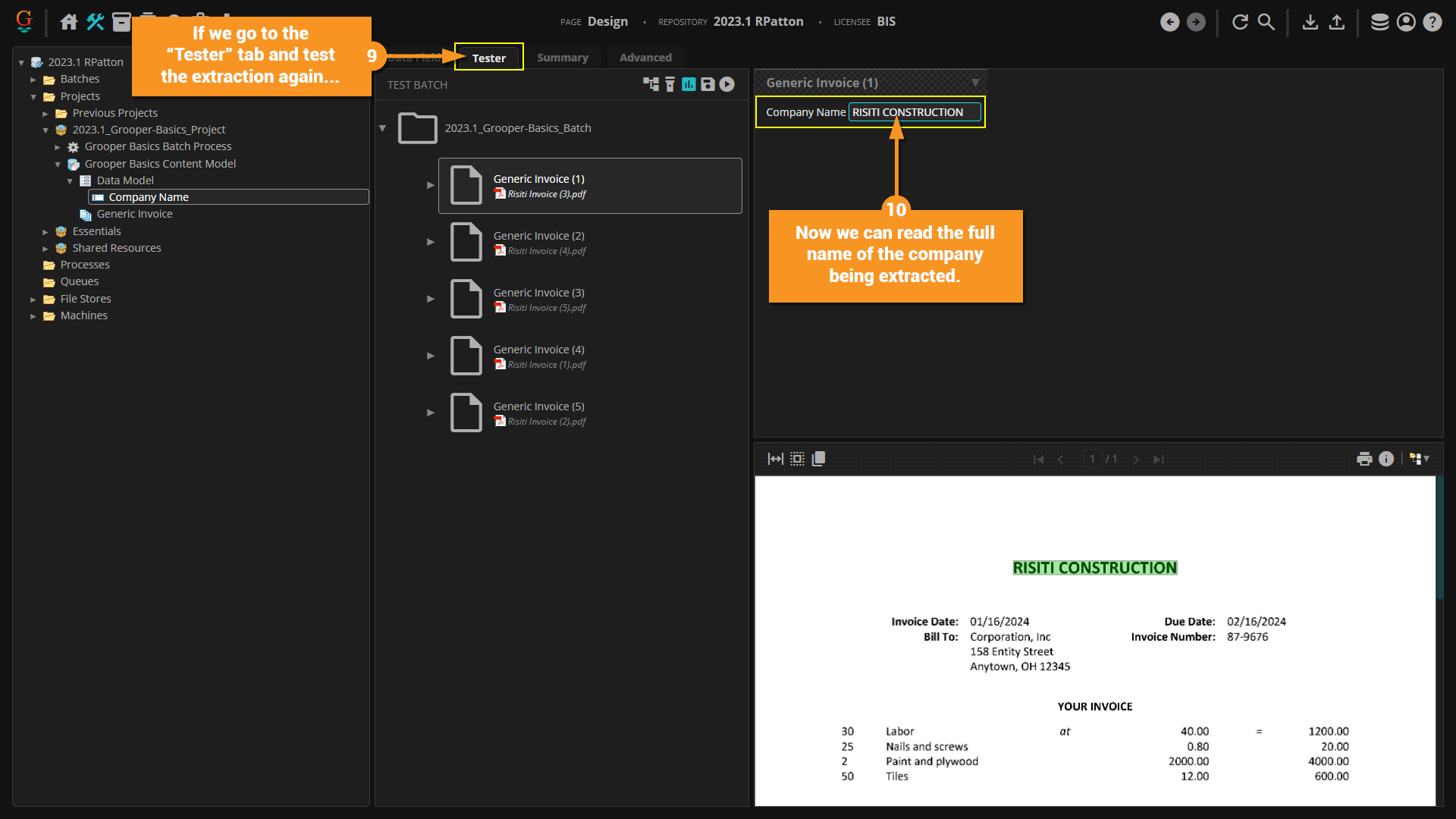Expand the Generic Invoice (2) document
Screen dimensions: 1456x819
pyautogui.click(x=431, y=242)
